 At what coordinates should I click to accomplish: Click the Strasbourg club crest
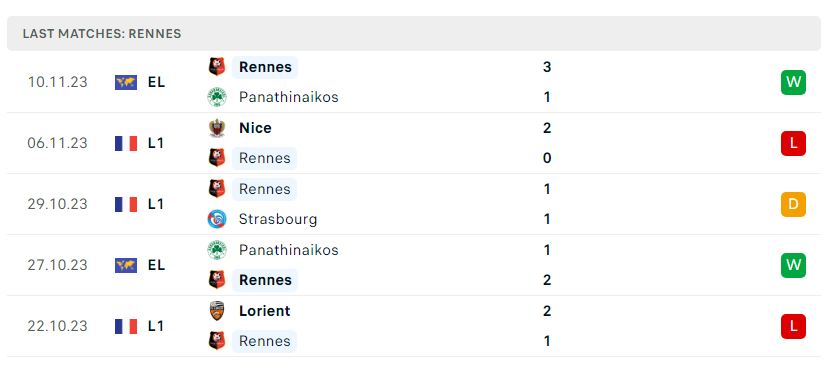tap(217, 219)
